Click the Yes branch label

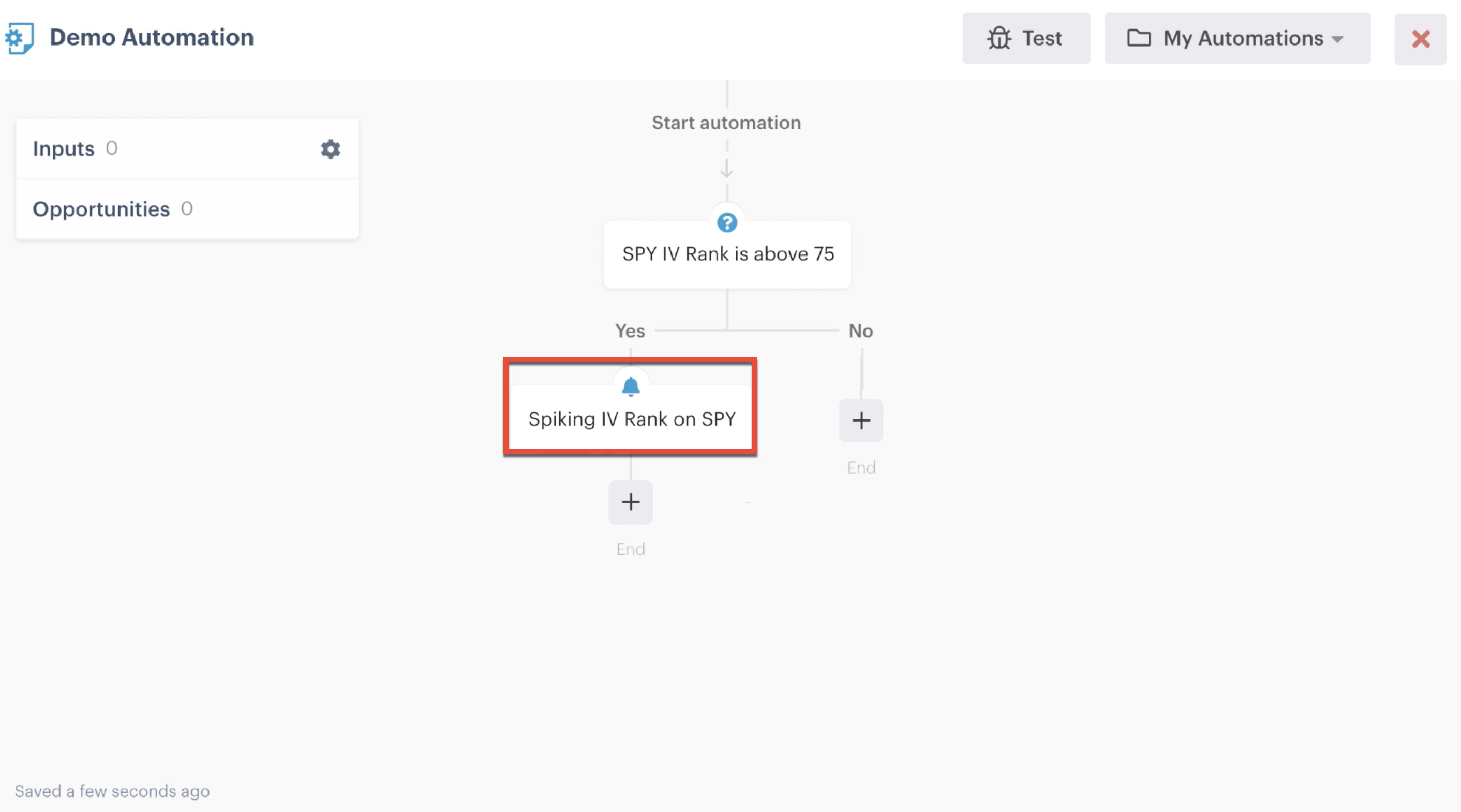[x=630, y=330]
